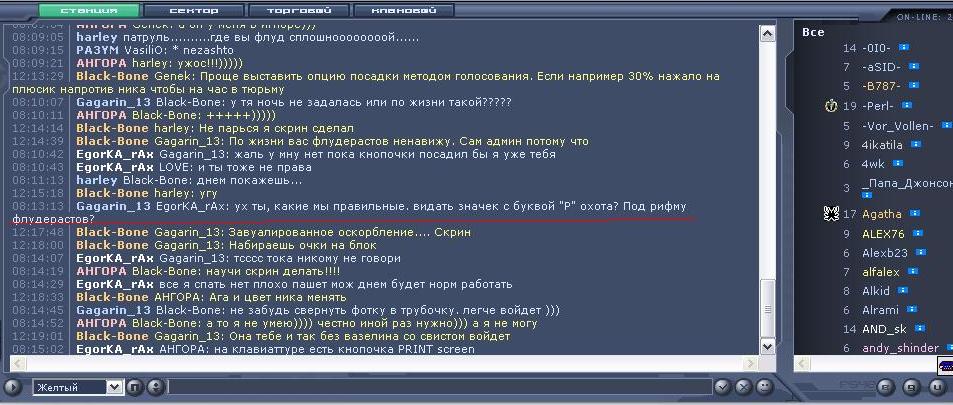Select player ALEX76 in the user list
Image resolution: width=953 pixels, height=405 pixels.
coord(882,233)
